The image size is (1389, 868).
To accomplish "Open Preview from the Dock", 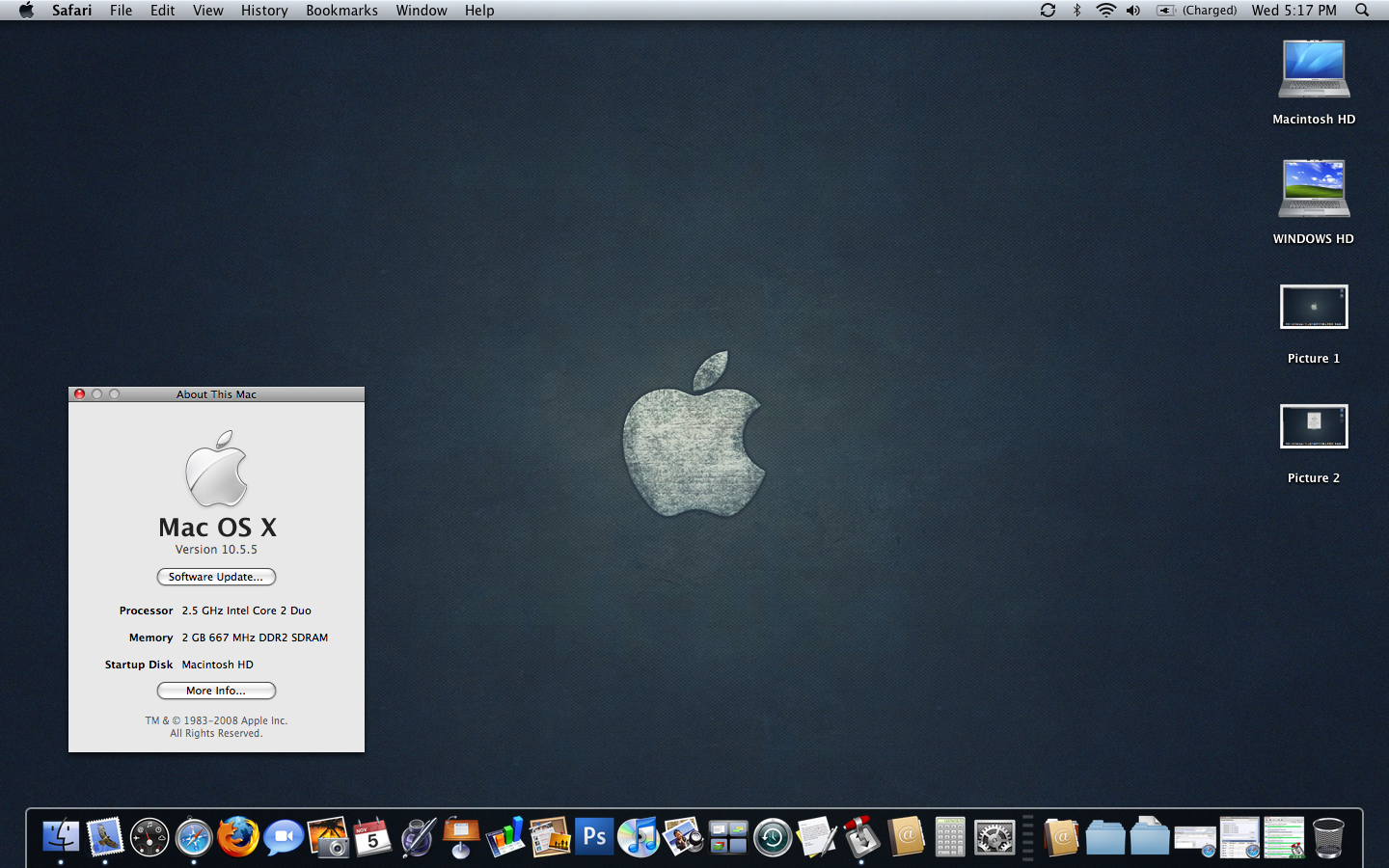I will [683, 836].
